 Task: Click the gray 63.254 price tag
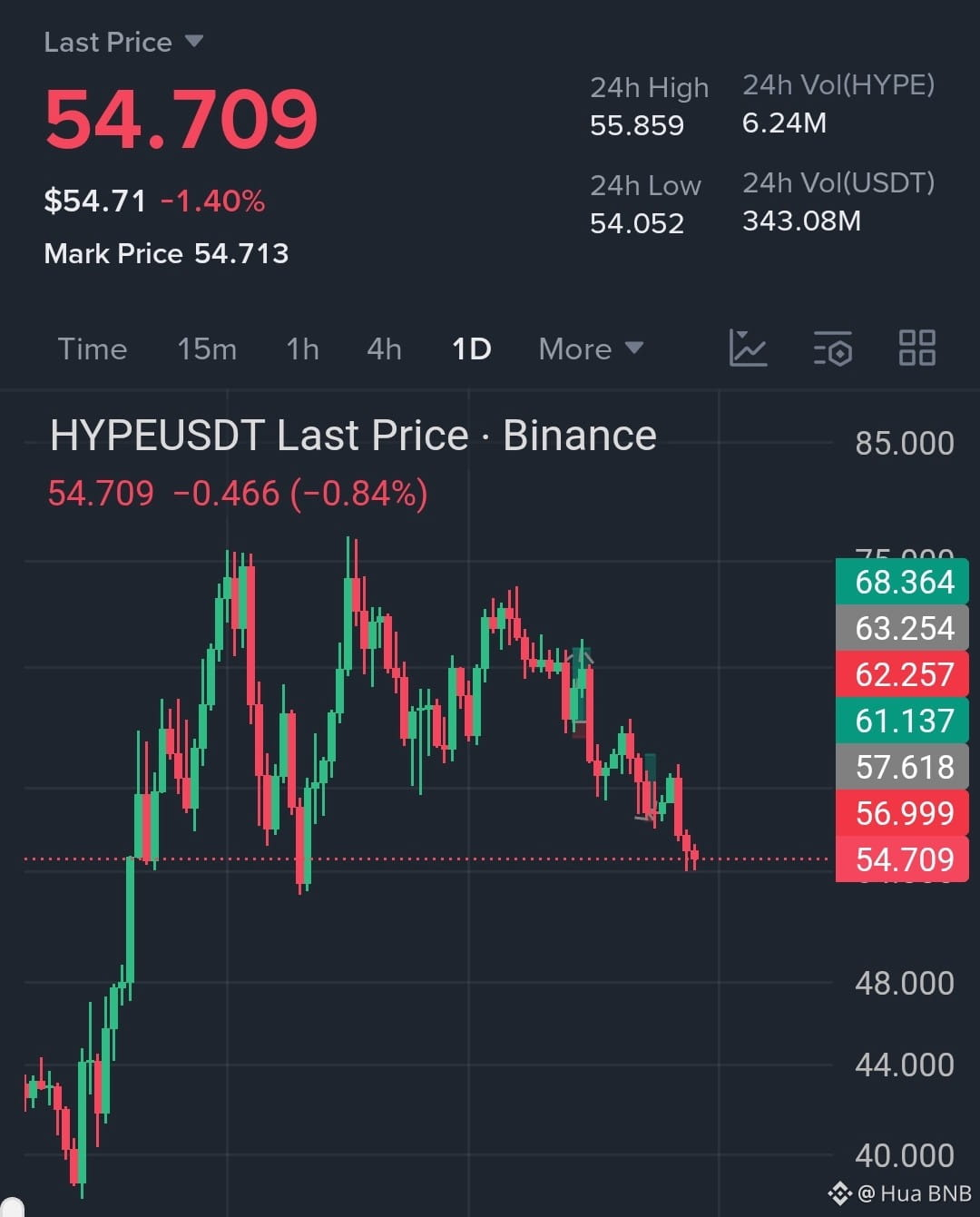[x=902, y=628]
